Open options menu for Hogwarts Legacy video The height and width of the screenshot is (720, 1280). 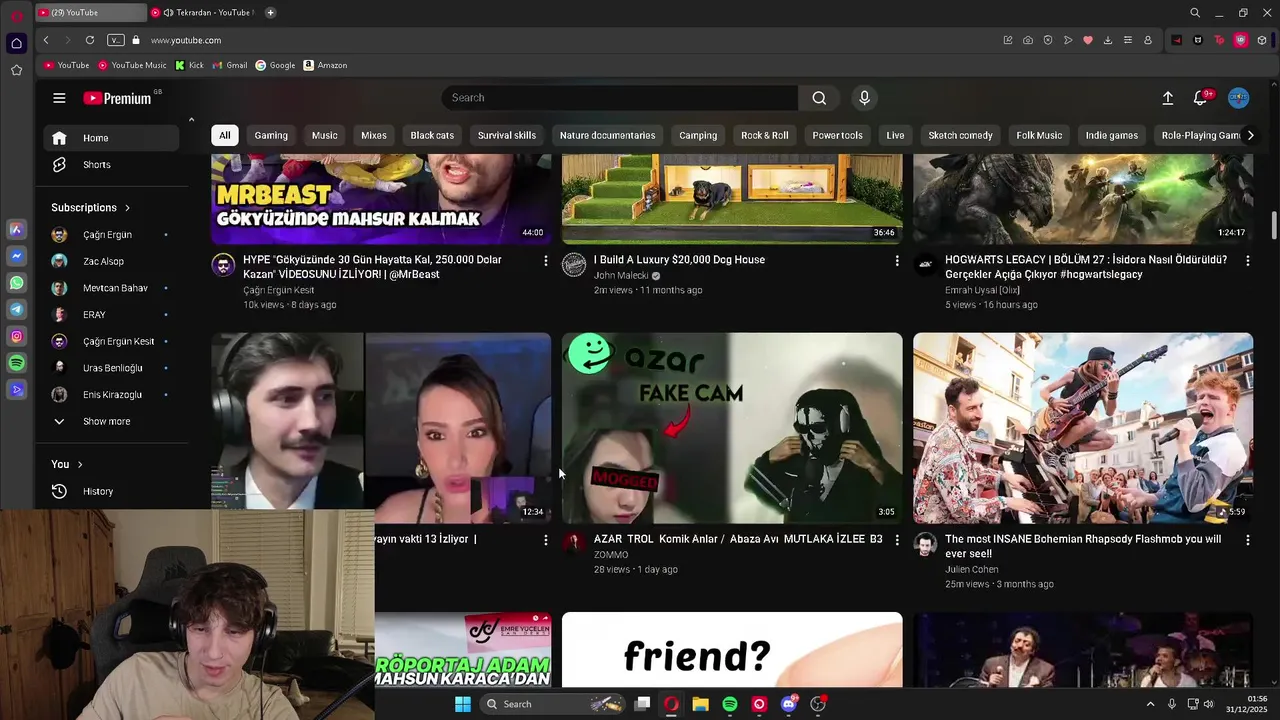coord(1247,261)
